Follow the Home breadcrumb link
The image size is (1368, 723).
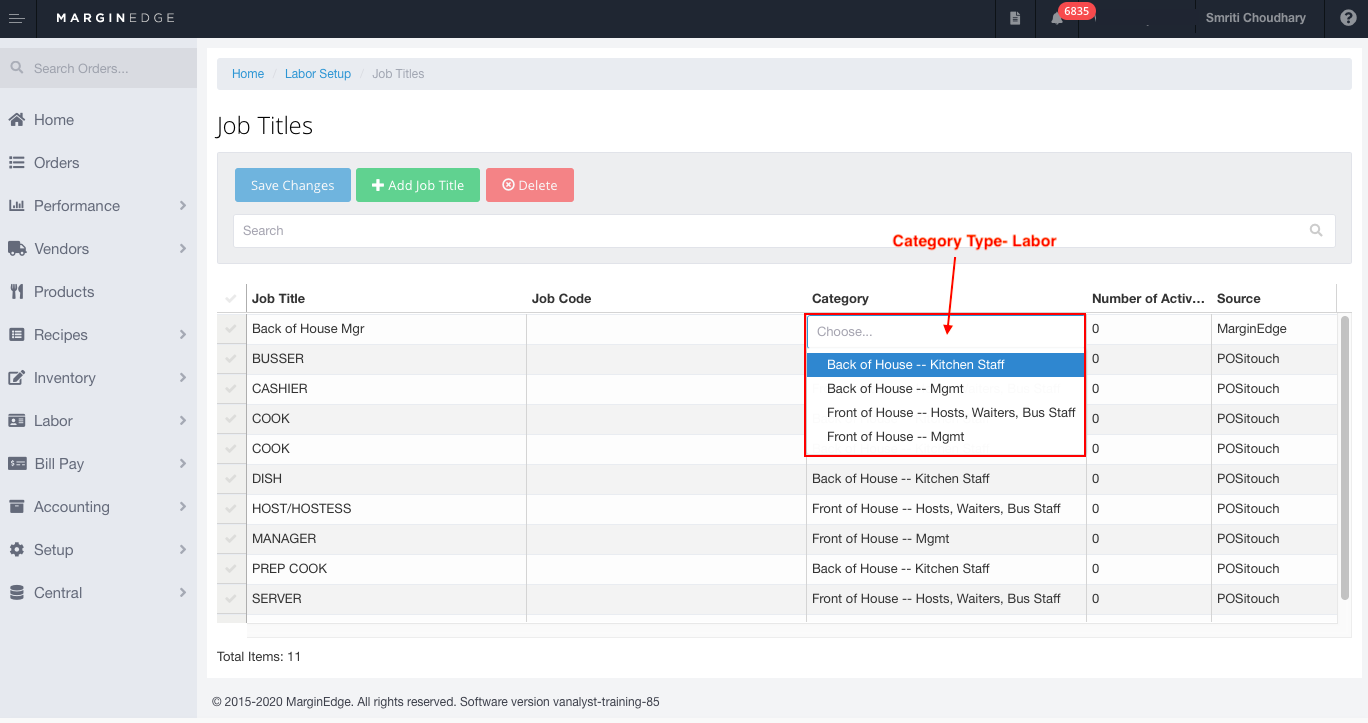click(x=248, y=74)
